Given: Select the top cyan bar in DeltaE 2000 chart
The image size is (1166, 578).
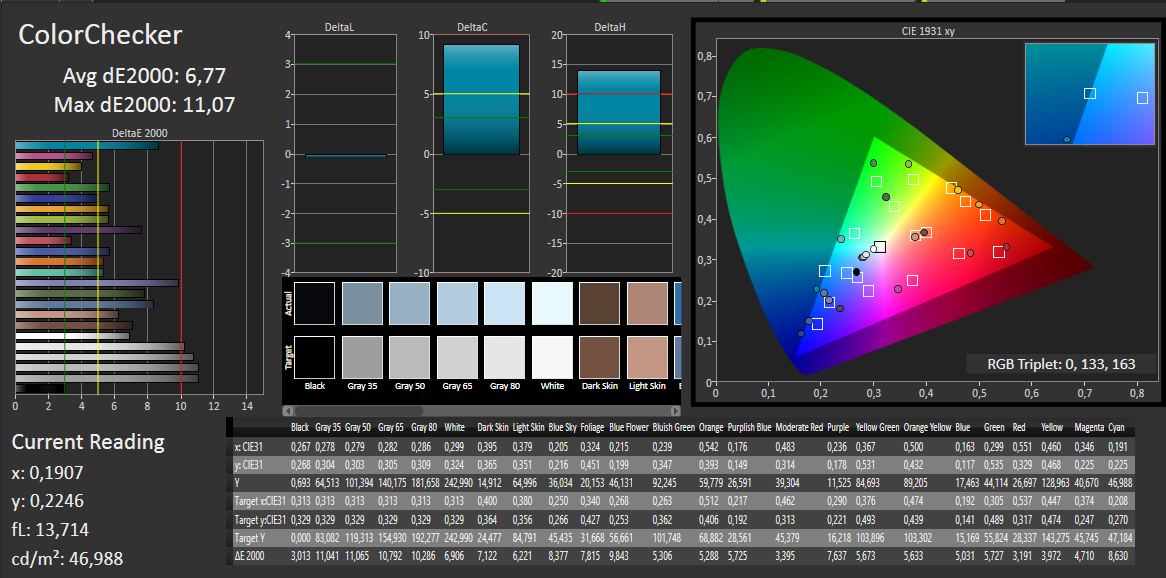Looking at the screenshot, I should click(87, 145).
